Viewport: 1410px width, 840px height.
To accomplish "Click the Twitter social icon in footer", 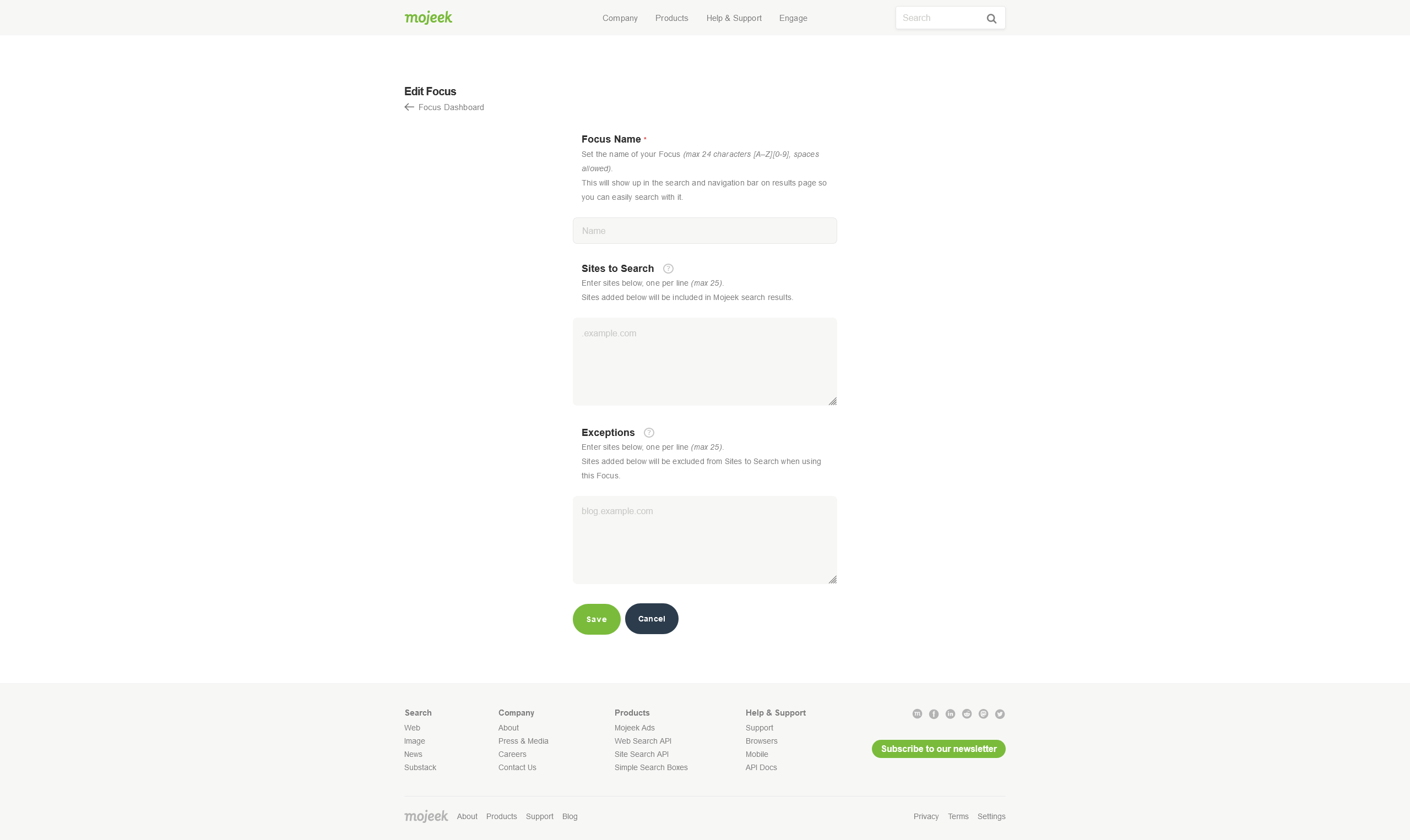I will click(x=1000, y=713).
